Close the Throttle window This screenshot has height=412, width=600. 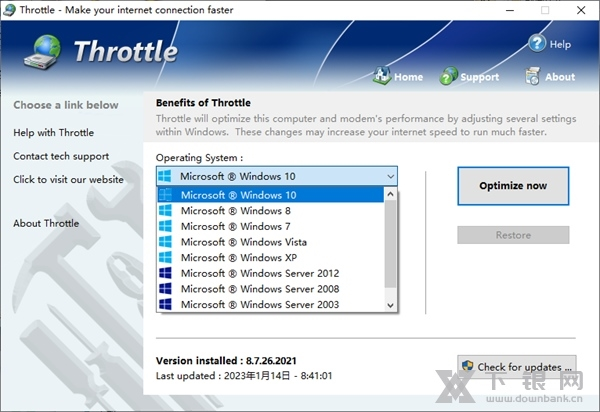point(581,10)
